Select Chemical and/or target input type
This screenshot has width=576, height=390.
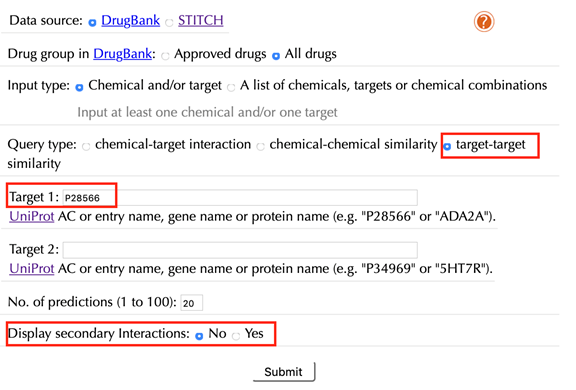tap(79, 87)
